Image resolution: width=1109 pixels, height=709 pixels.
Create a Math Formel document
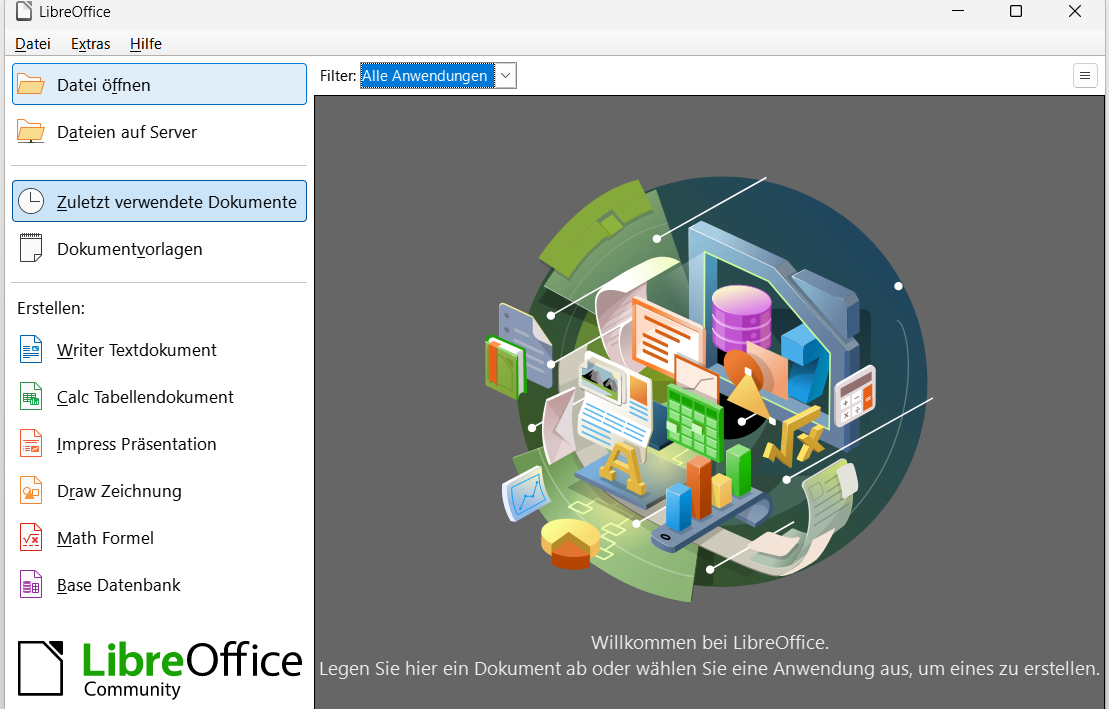tap(105, 538)
